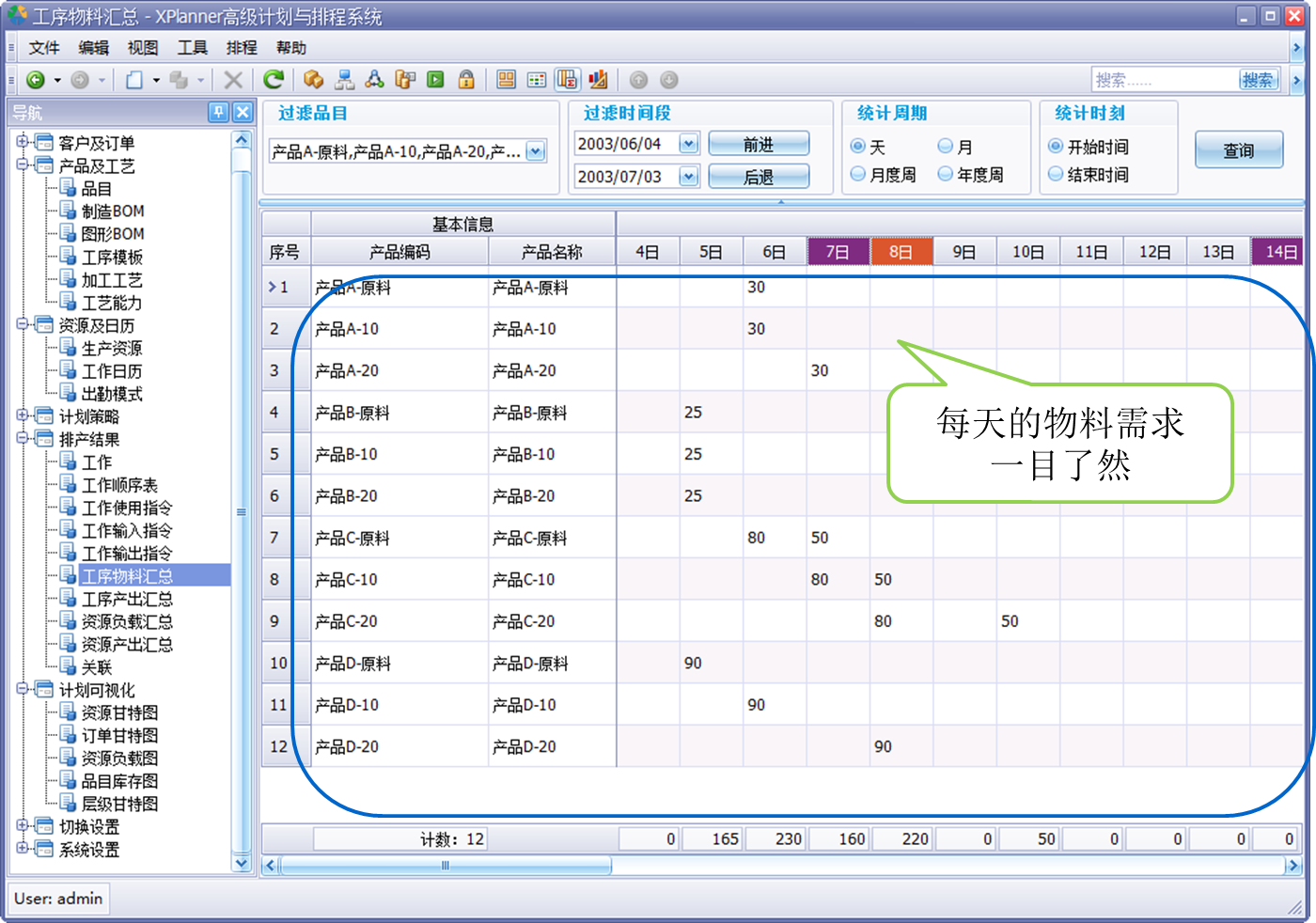This screenshot has height=923, width=1316.
Task: Select the 月 statistics period radio button
Action: click(x=946, y=147)
